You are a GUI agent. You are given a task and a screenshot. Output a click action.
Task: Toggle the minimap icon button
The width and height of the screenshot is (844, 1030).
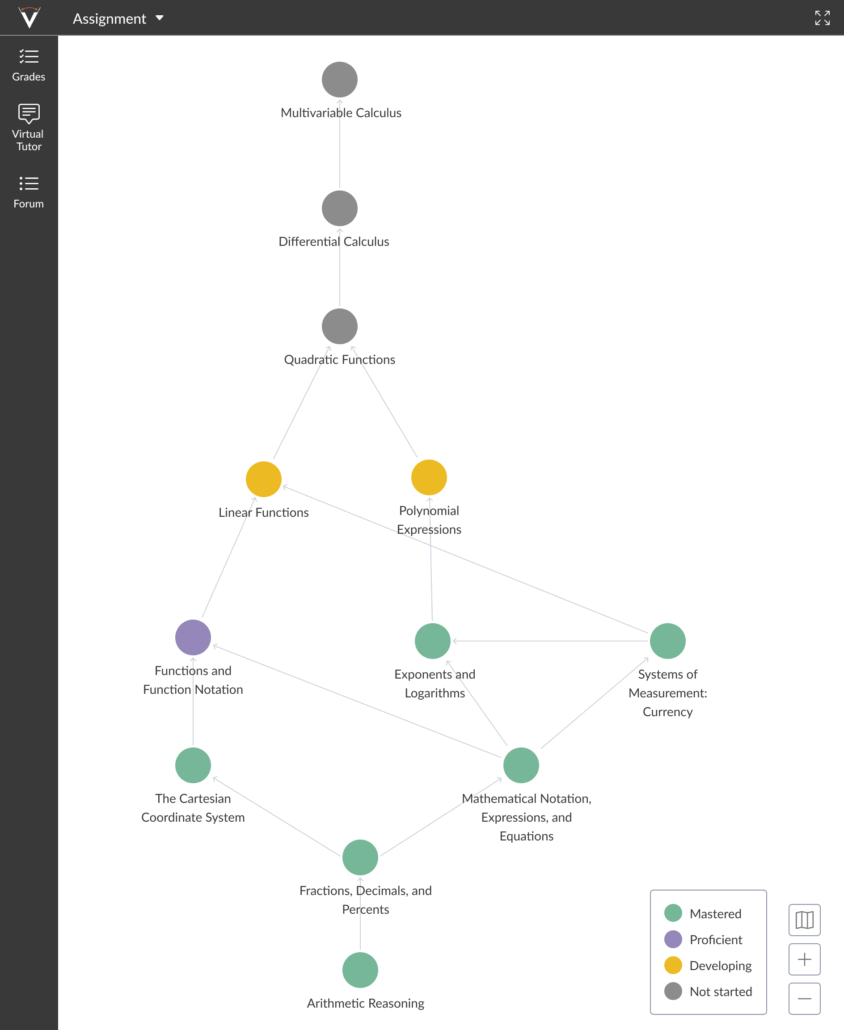coord(804,920)
